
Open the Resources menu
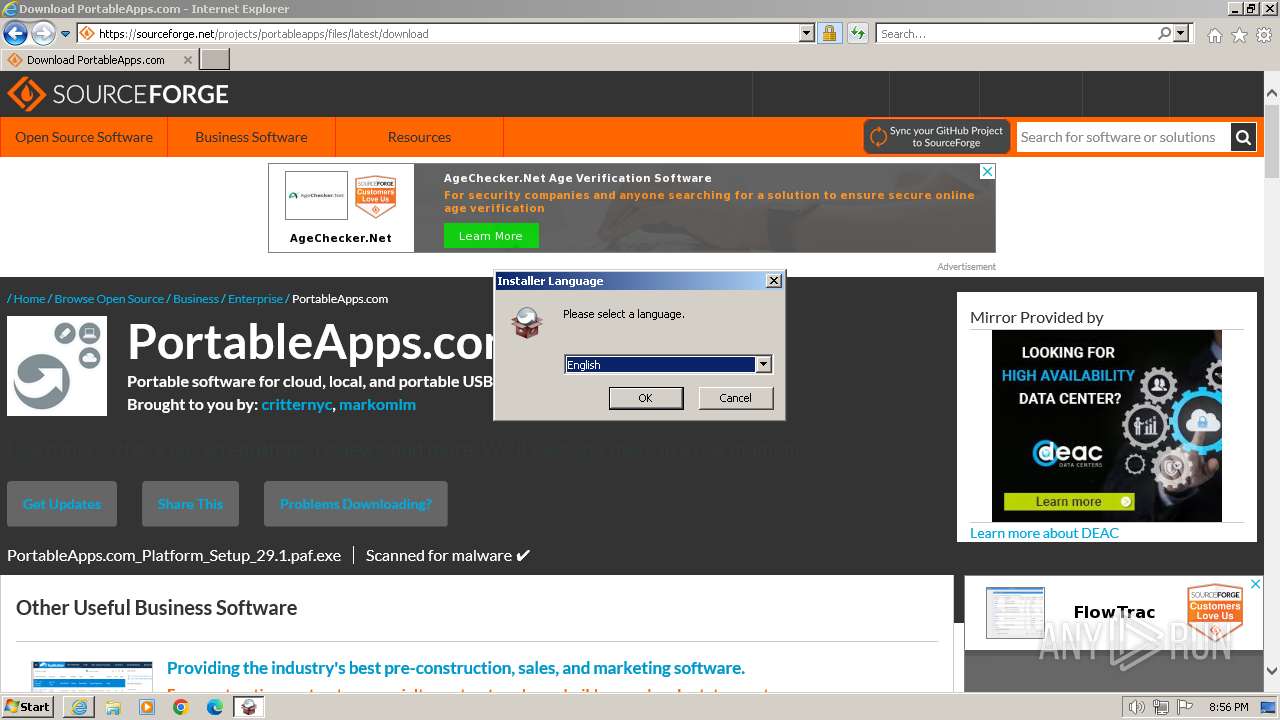419,137
